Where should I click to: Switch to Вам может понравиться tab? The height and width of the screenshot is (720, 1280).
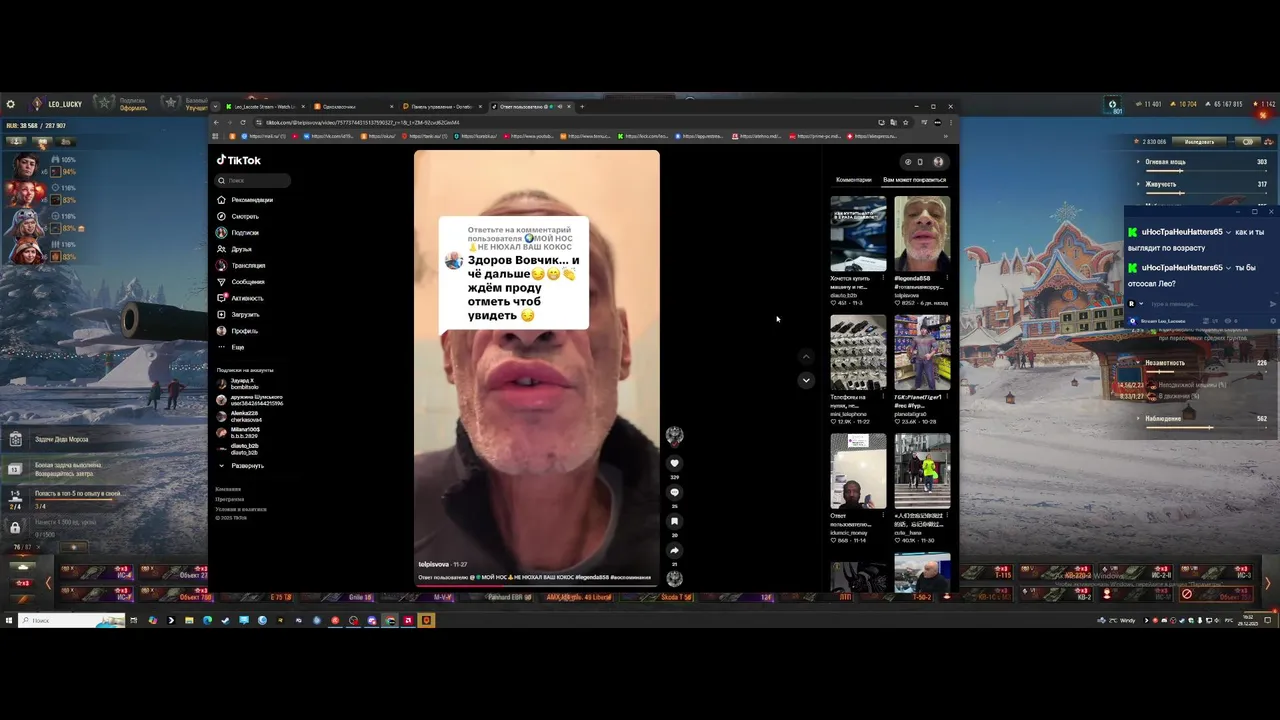coord(914,180)
